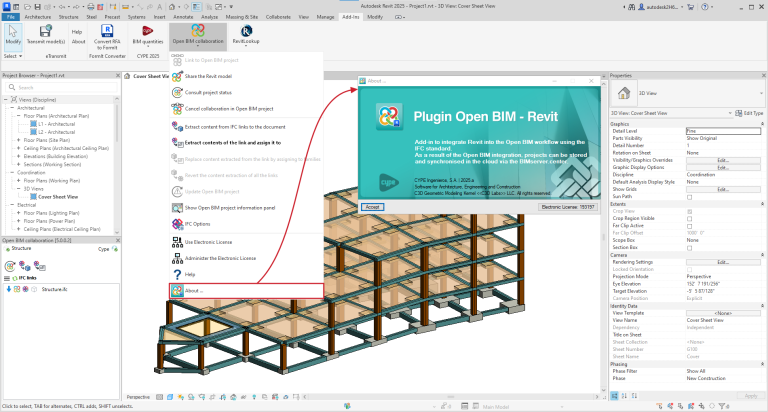
Task: Open the hamburger menu beside IFC links
Action: (7, 278)
